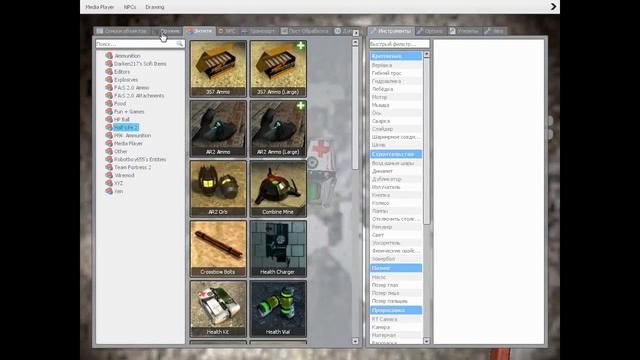This screenshot has width=640, height=360.
Task: Select the Half-Life 2 category
Action: (126, 127)
